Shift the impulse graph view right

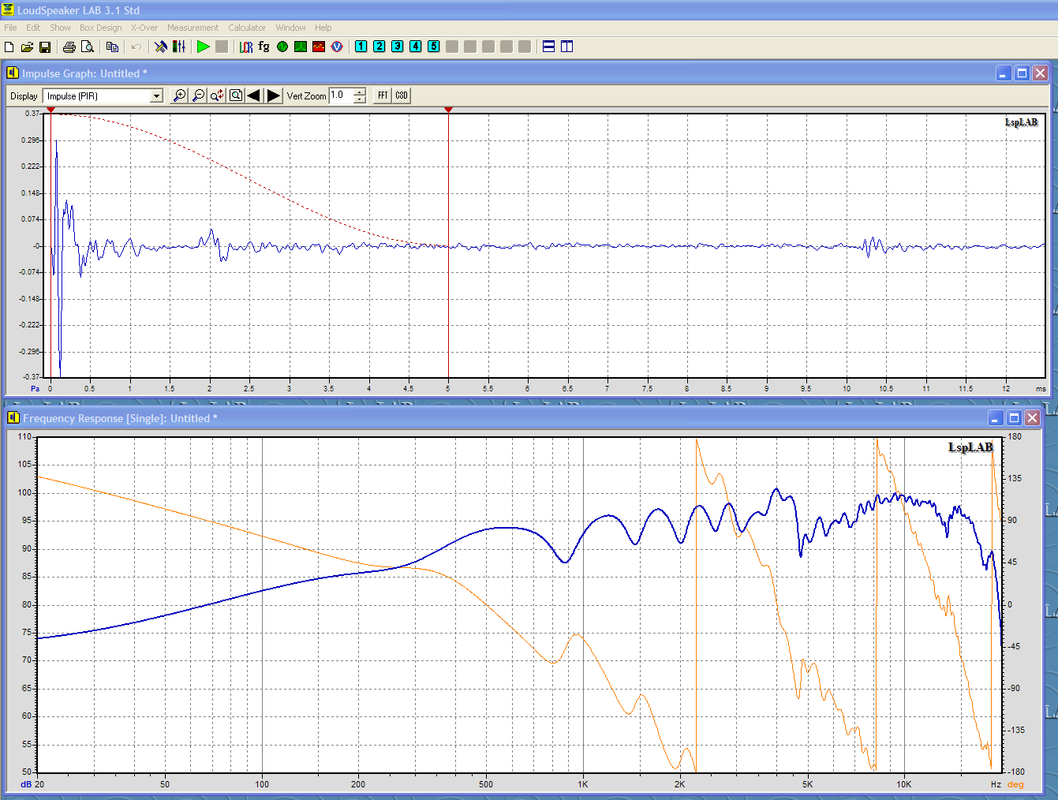(273, 96)
